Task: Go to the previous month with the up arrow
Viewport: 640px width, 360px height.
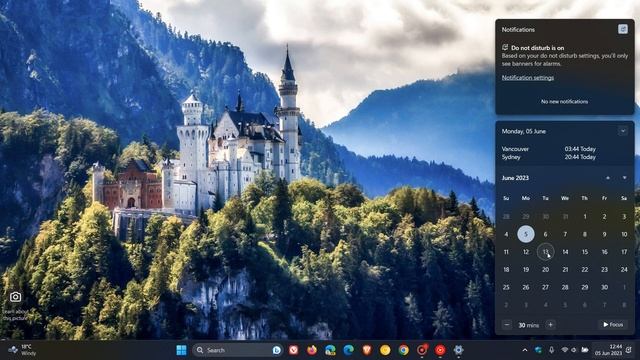Action: (608, 178)
